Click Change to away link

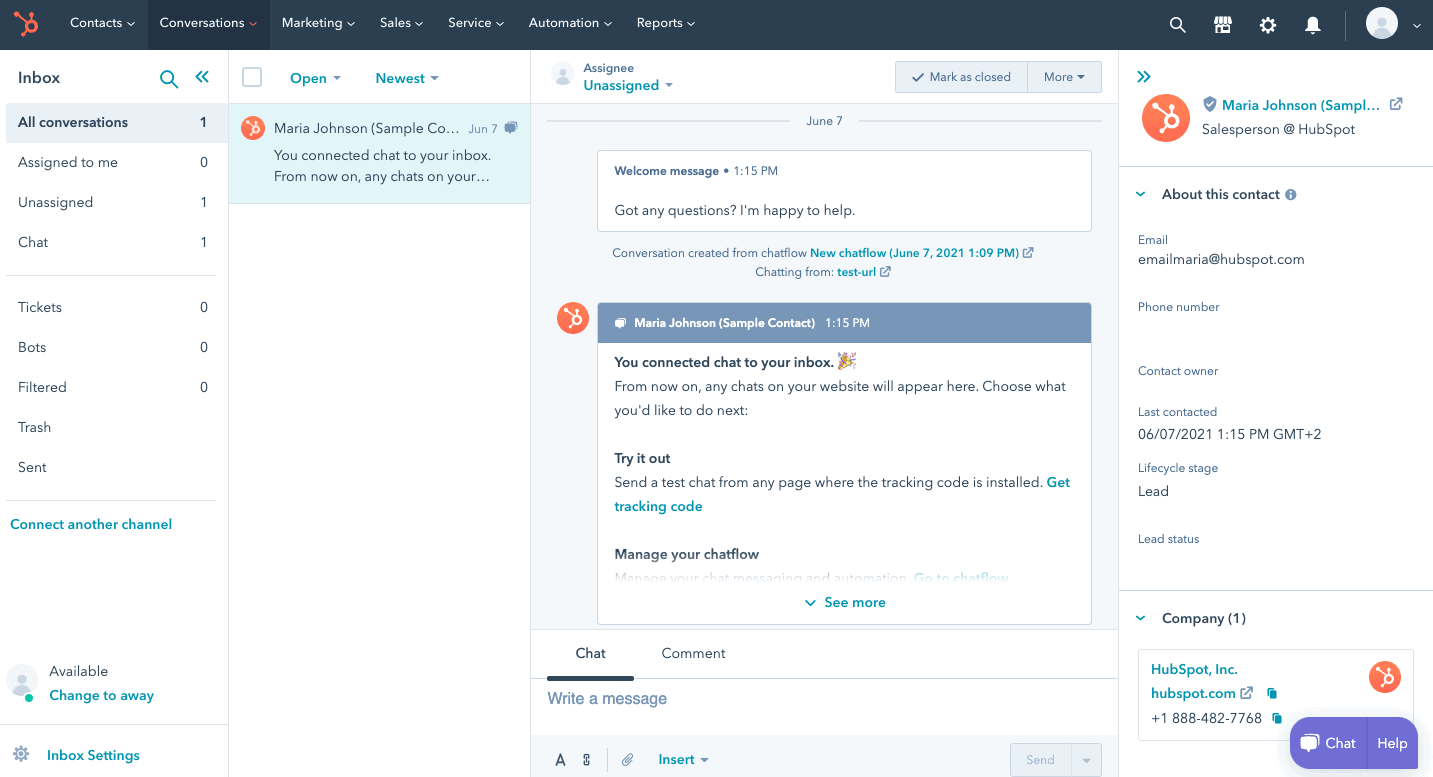pyautogui.click(x=101, y=696)
